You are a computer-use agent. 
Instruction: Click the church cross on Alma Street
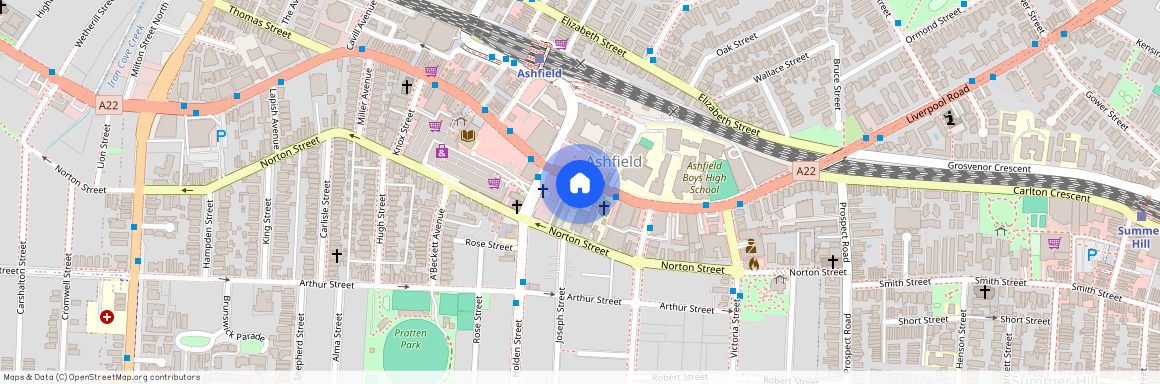(337, 256)
